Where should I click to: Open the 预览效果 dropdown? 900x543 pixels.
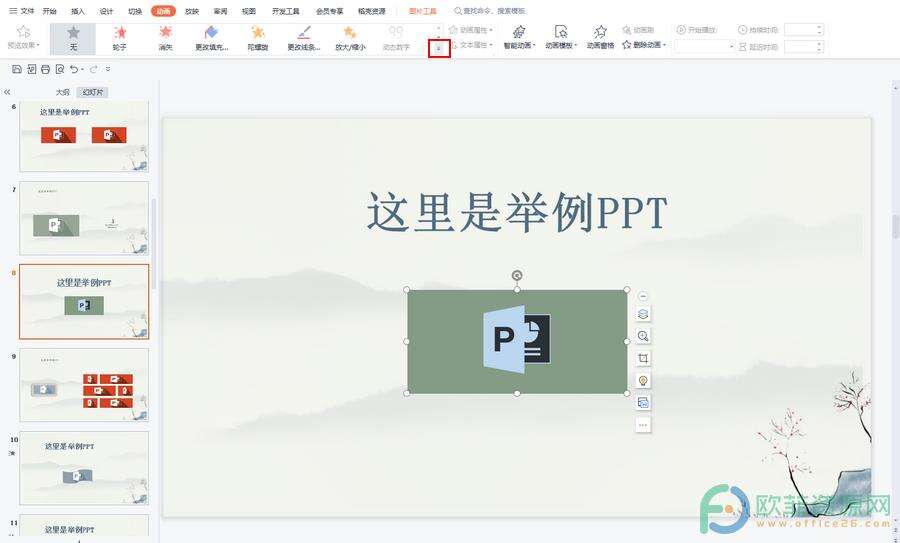24,37
